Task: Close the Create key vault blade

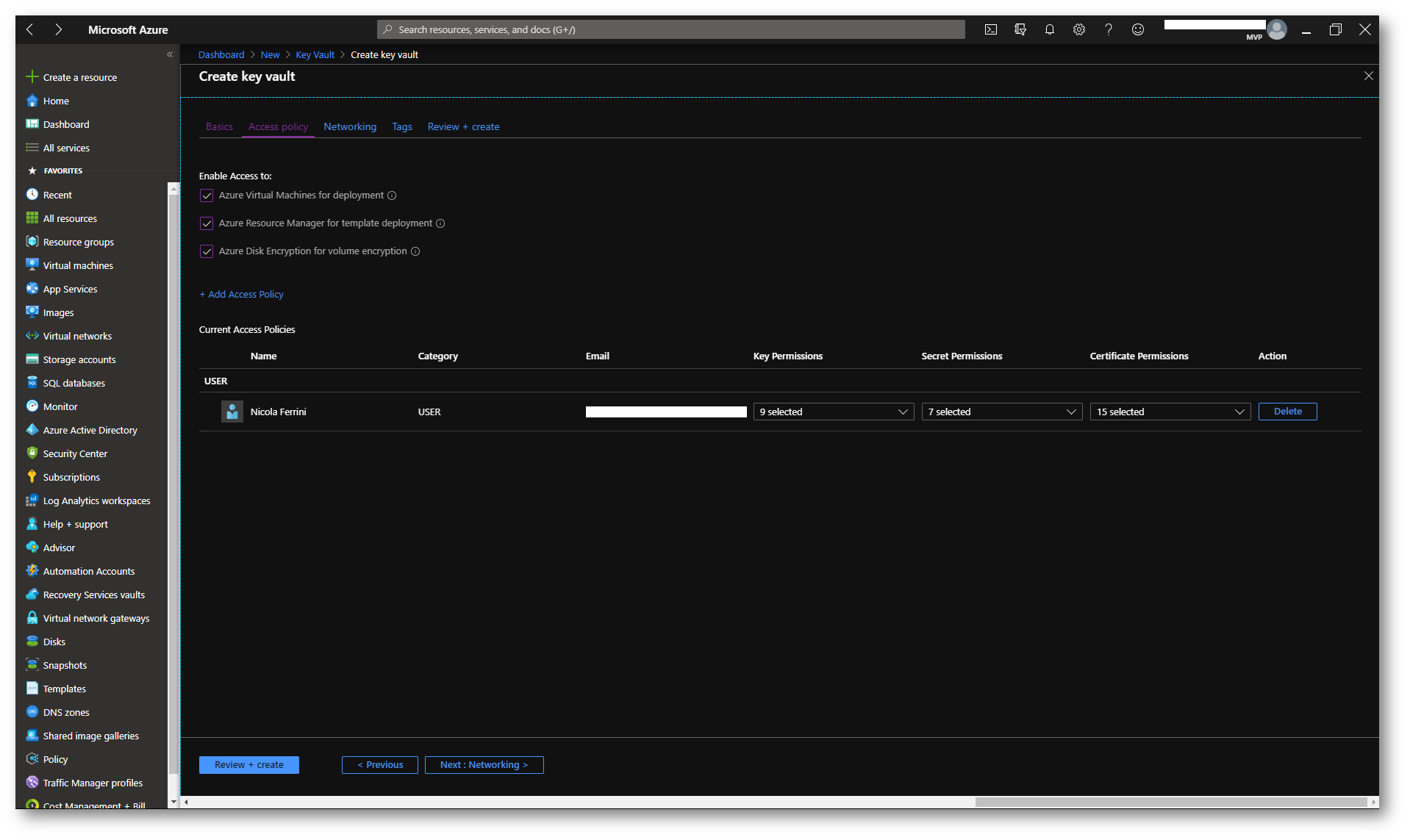Action: click(1368, 76)
